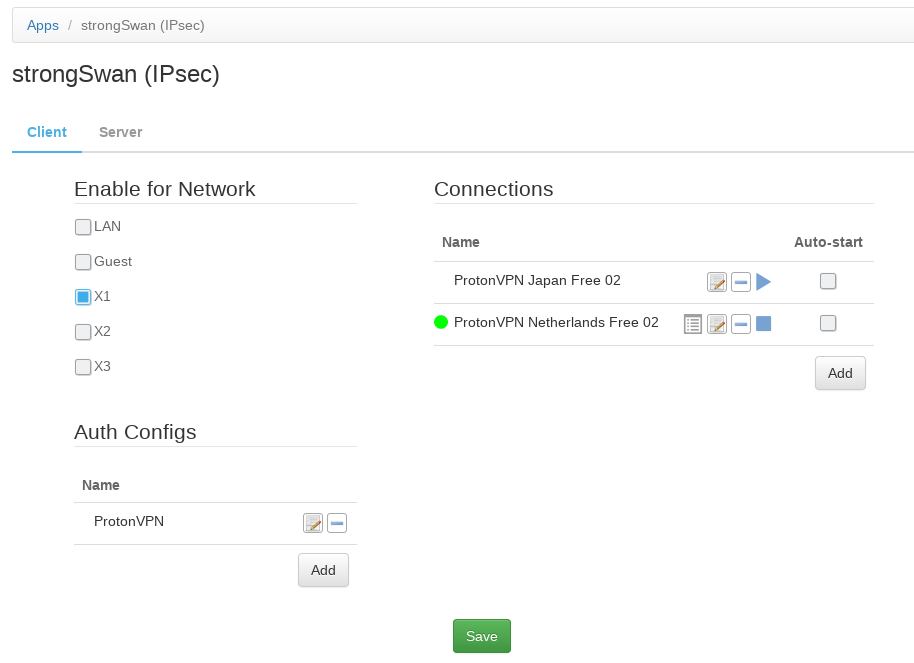914x663 pixels.
Task: Start the ProtonVPN Japan Free 02 connection
Action: 763,282
